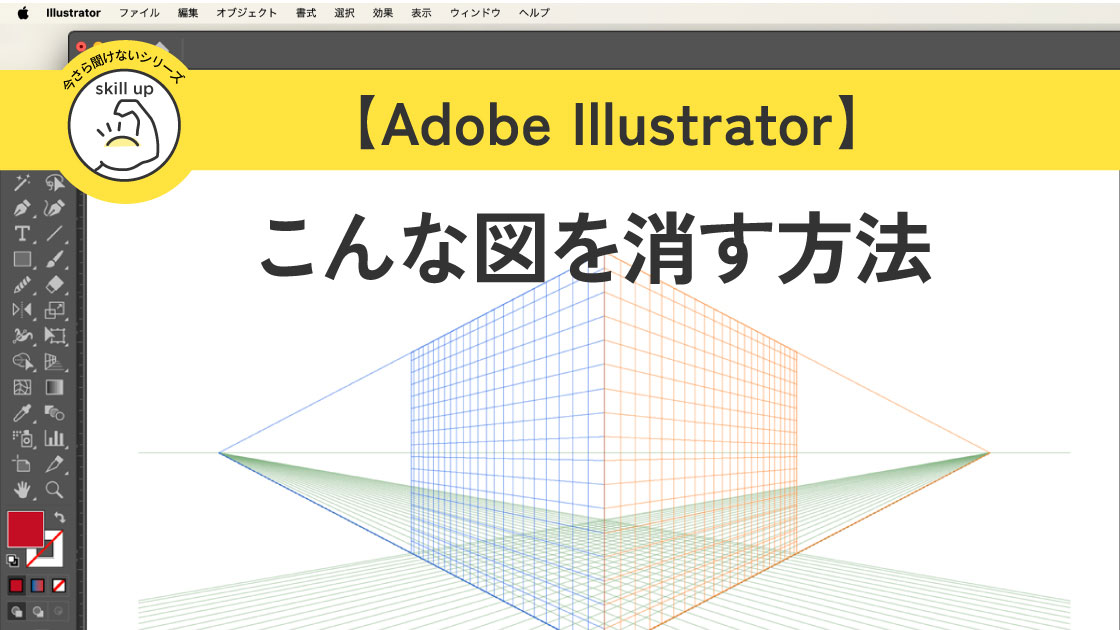Select the Paintbrush tool
This screenshot has width=1120, height=630.
coord(55,259)
